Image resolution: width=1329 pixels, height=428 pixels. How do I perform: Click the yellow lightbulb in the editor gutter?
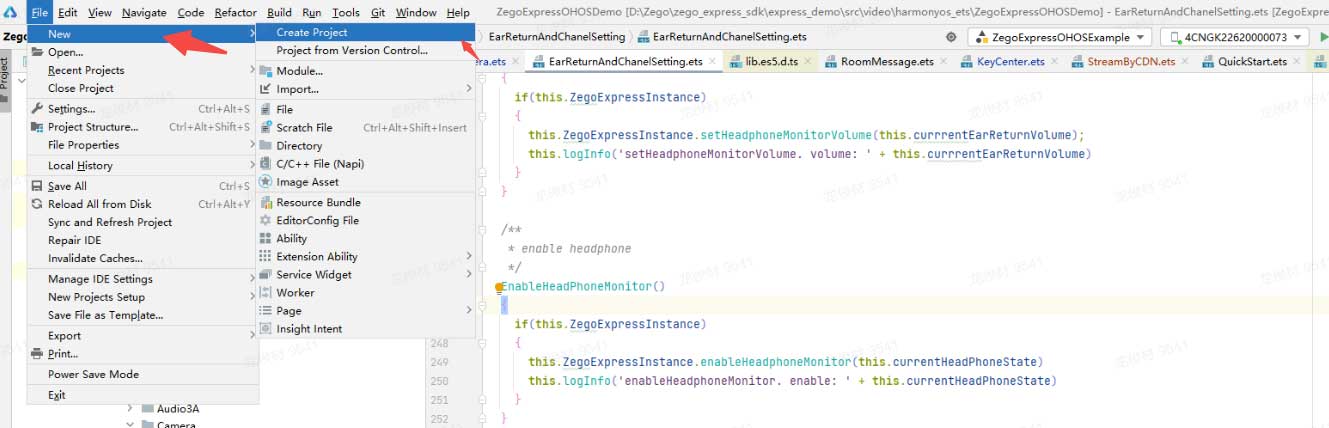[x=499, y=288]
